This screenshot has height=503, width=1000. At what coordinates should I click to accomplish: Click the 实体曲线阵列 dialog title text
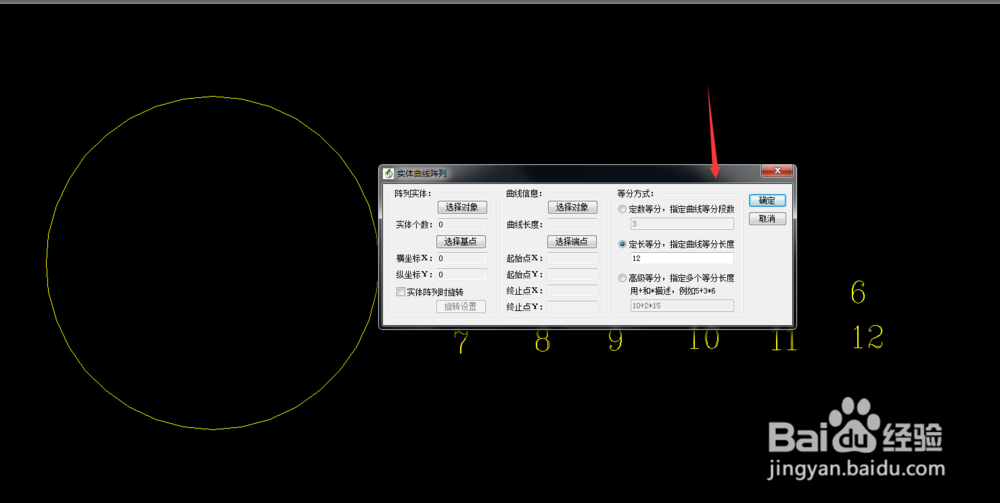point(422,173)
